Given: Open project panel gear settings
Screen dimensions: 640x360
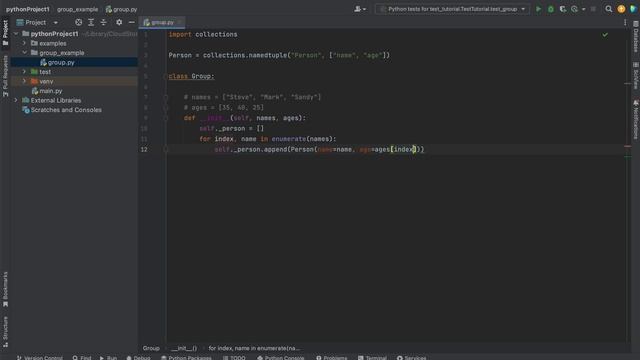Looking at the screenshot, I should pos(119,22).
